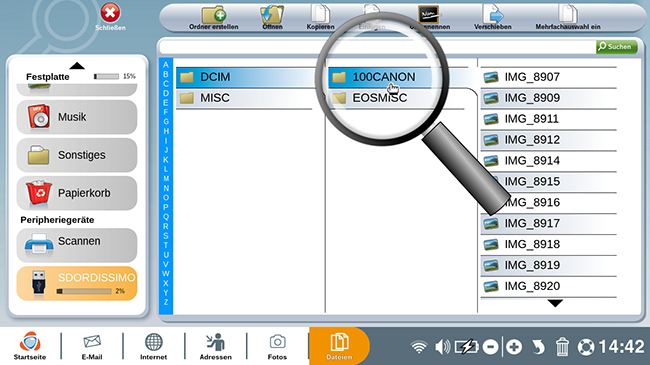650x365 pixels.
Task: Open Adressen from bottom bar
Action: point(216,346)
